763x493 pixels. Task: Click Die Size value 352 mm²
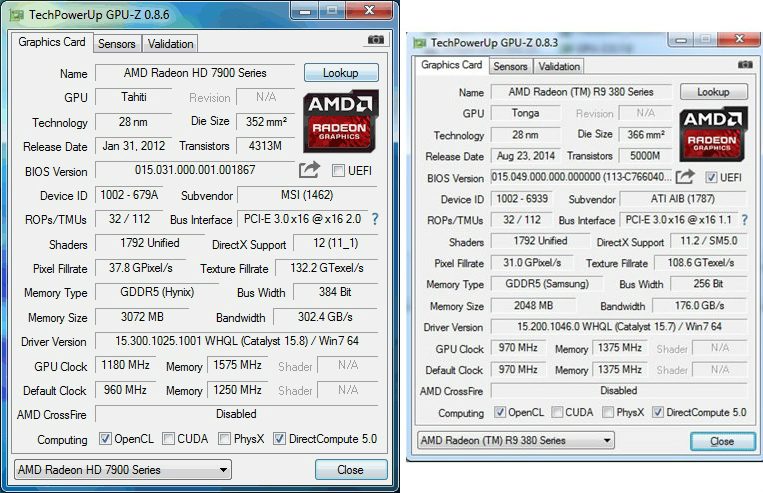tap(266, 122)
